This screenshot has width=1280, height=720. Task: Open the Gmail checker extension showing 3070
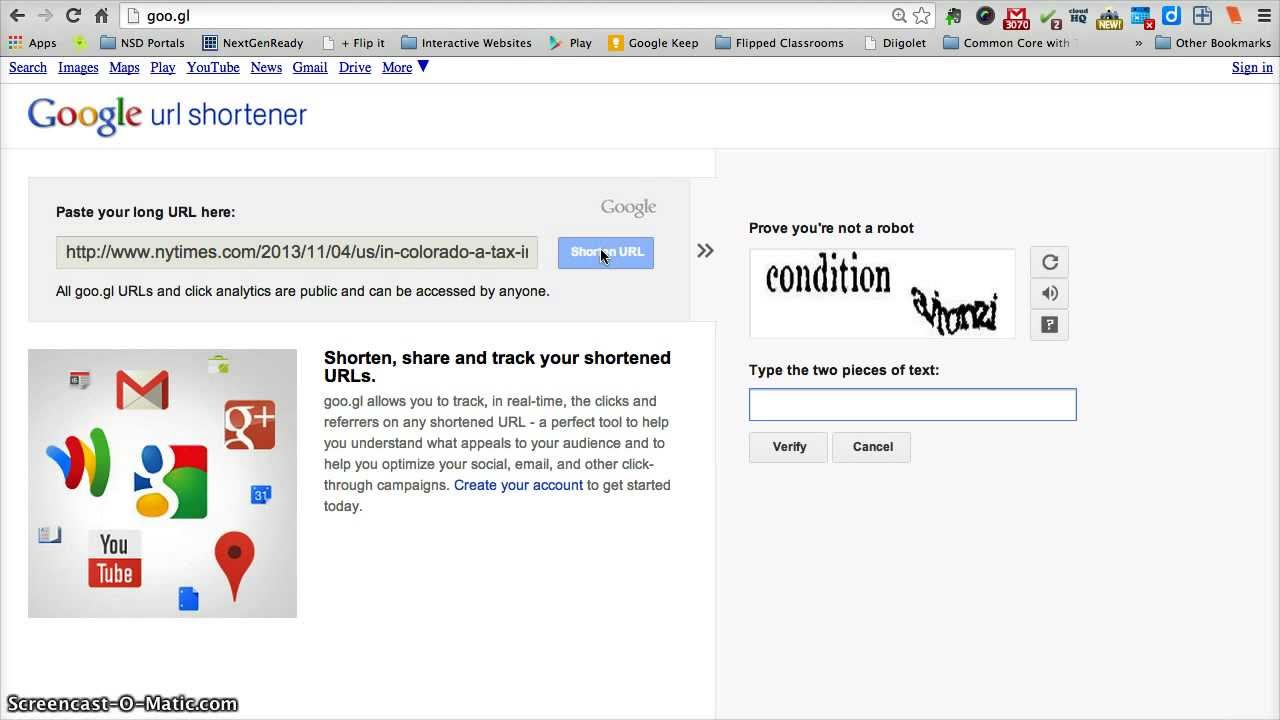(x=1016, y=17)
